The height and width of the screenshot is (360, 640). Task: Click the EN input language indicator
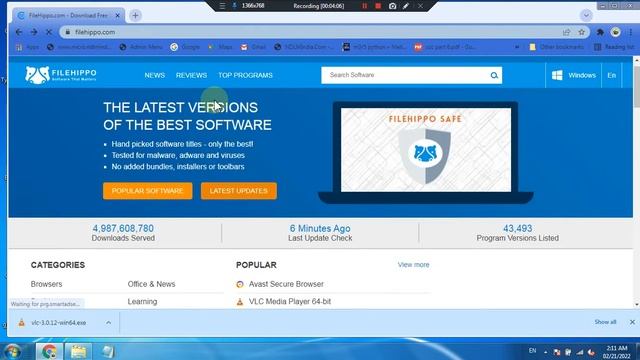pos(532,351)
